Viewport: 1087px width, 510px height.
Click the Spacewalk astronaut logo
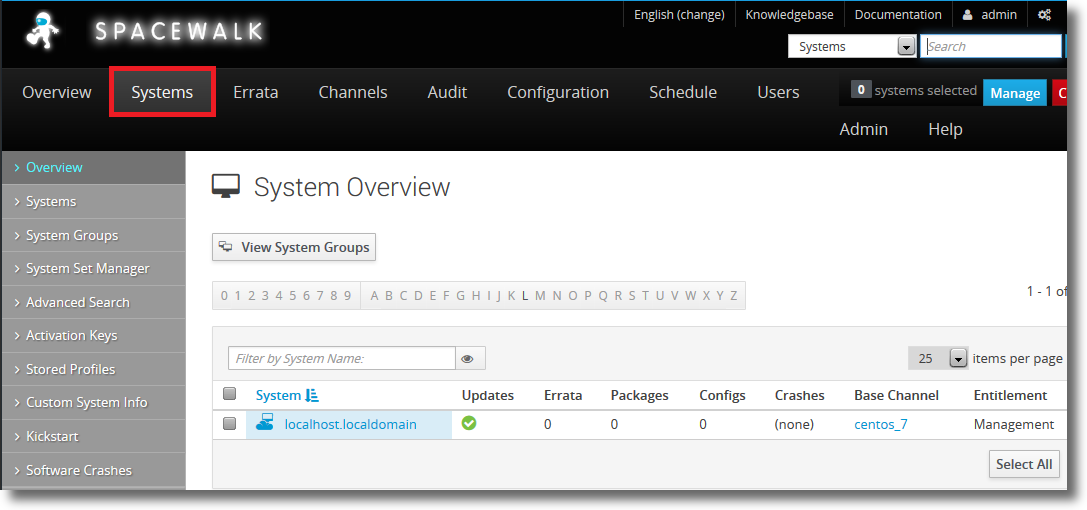tap(42, 32)
